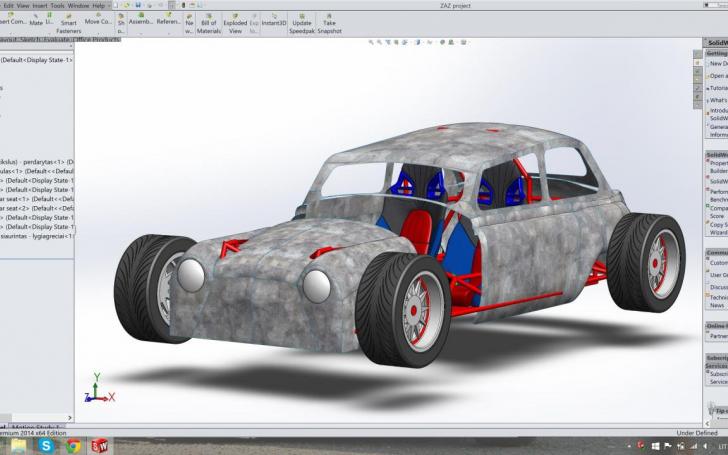Click the Move Component tool

coord(98,20)
